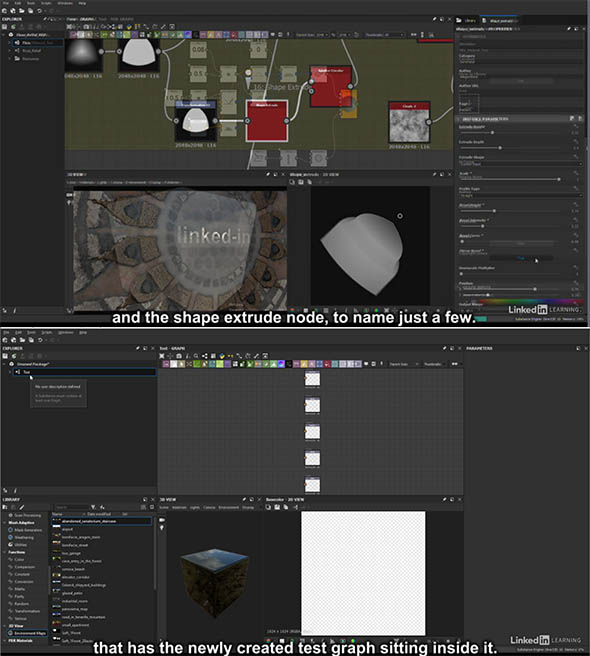
Task: Click copy icon in lower 2D View toolbar
Action: pyautogui.click(x=286, y=507)
